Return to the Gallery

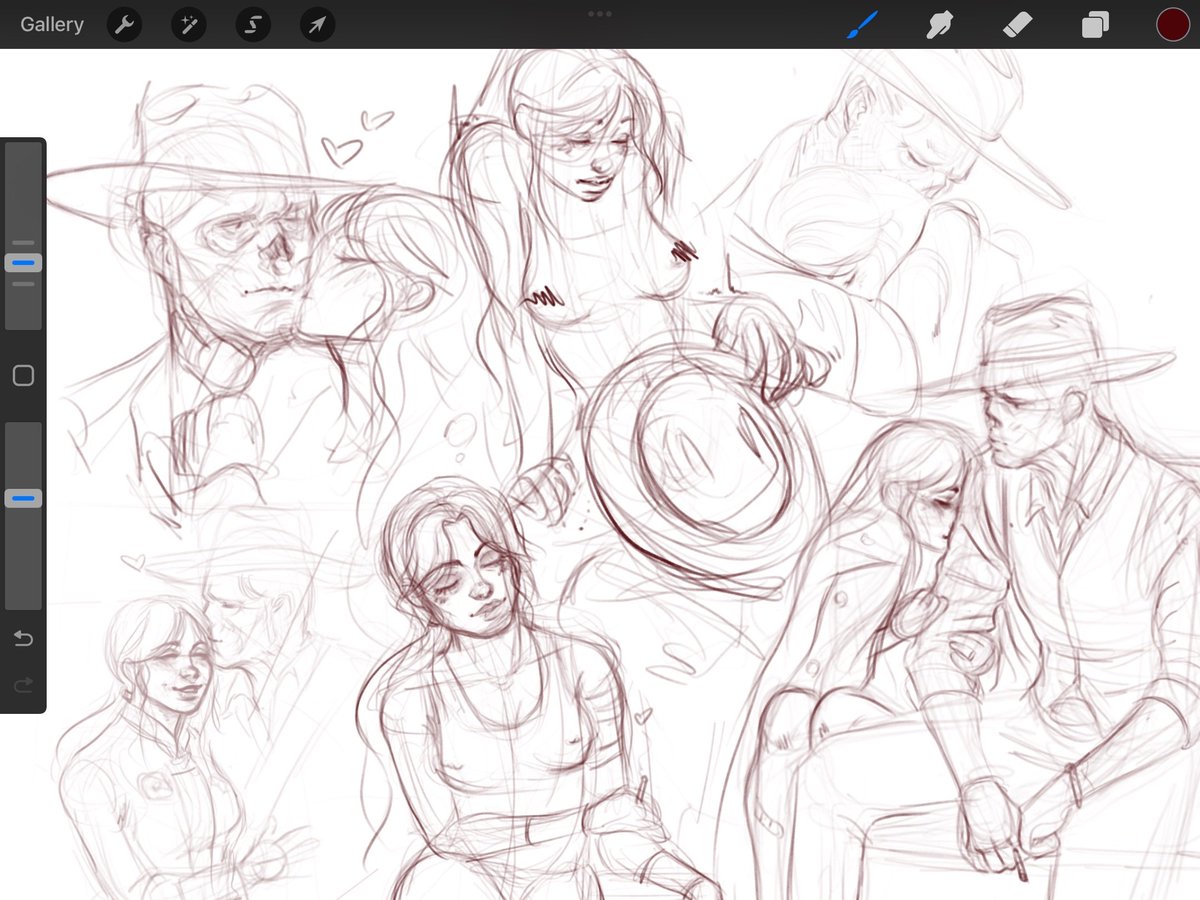pos(52,24)
